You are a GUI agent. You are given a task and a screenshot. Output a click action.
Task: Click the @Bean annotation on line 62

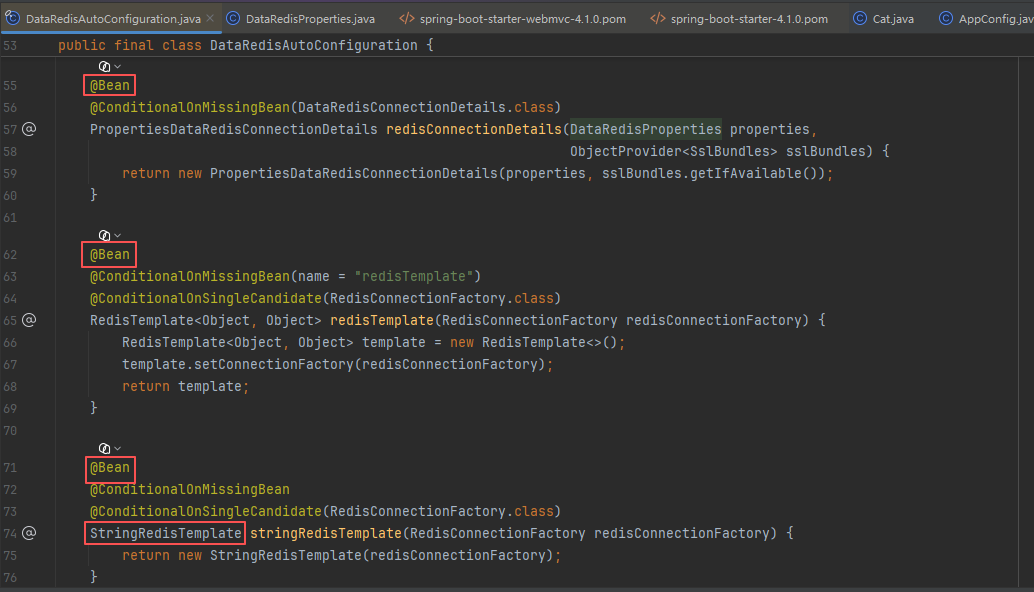pyautogui.click(x=109, y=254)
